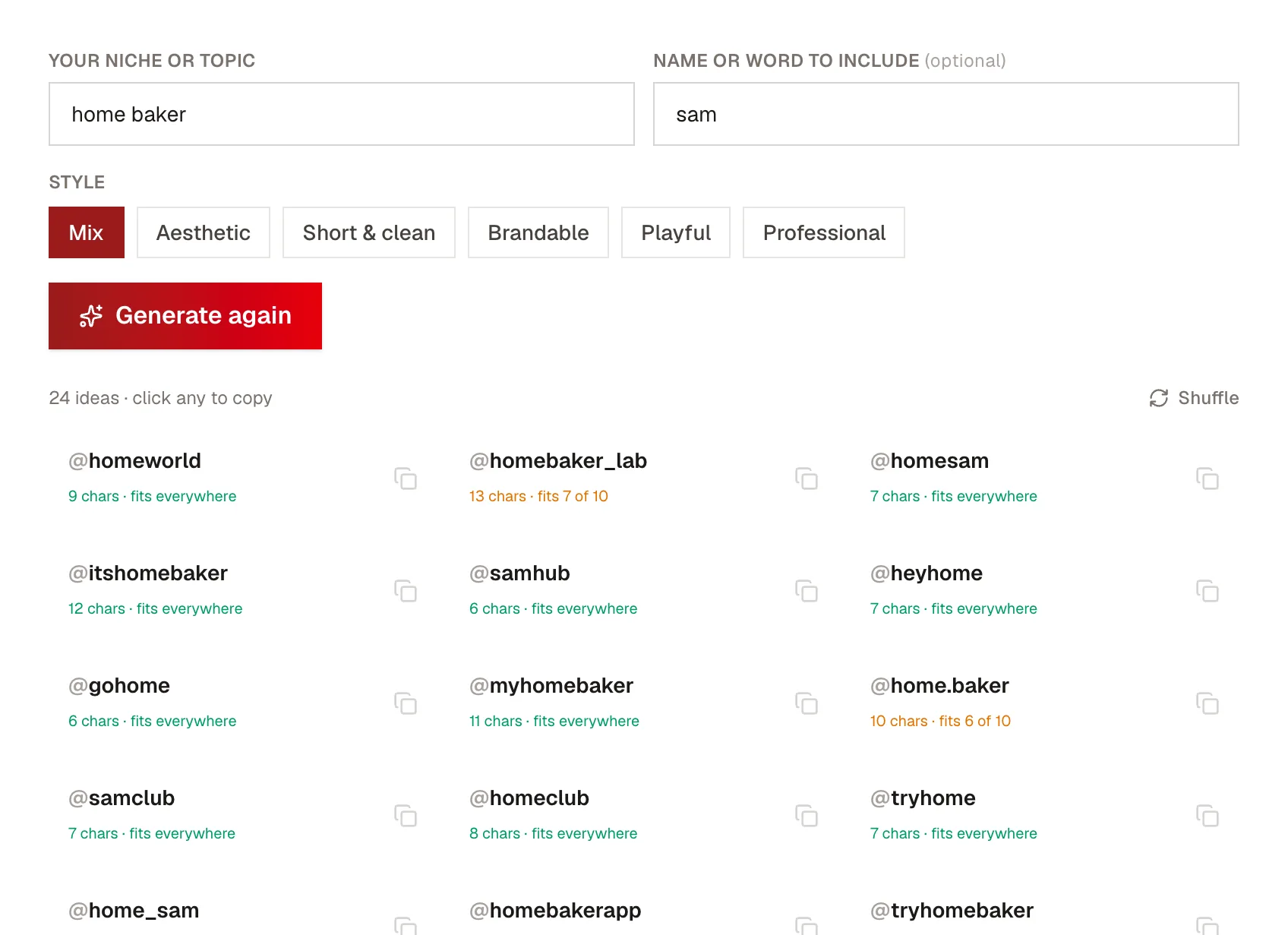Copy the @homeworld username
The image size is (1288, 935).
406,479
